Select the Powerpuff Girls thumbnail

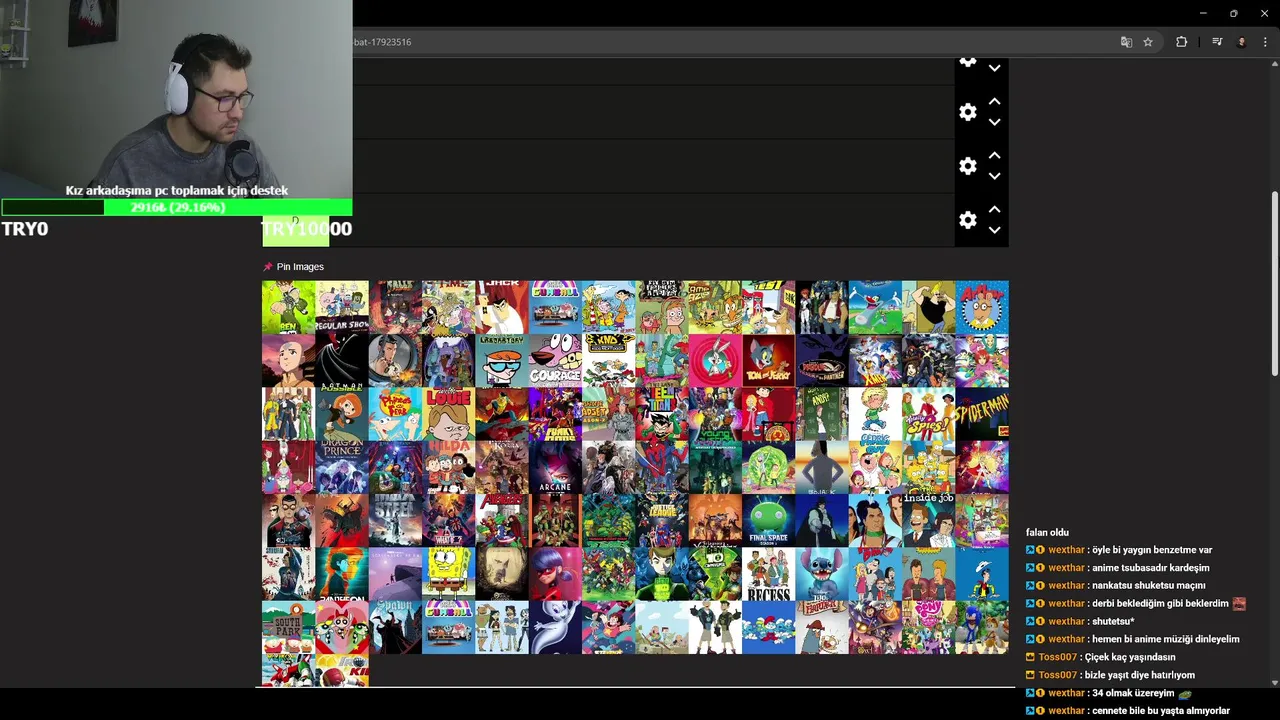pyautogui.click(x=342, y=627)
